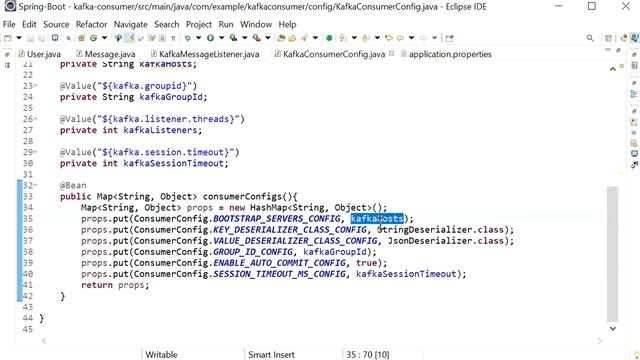Click the Open Task icon

[x=292, y=38]
